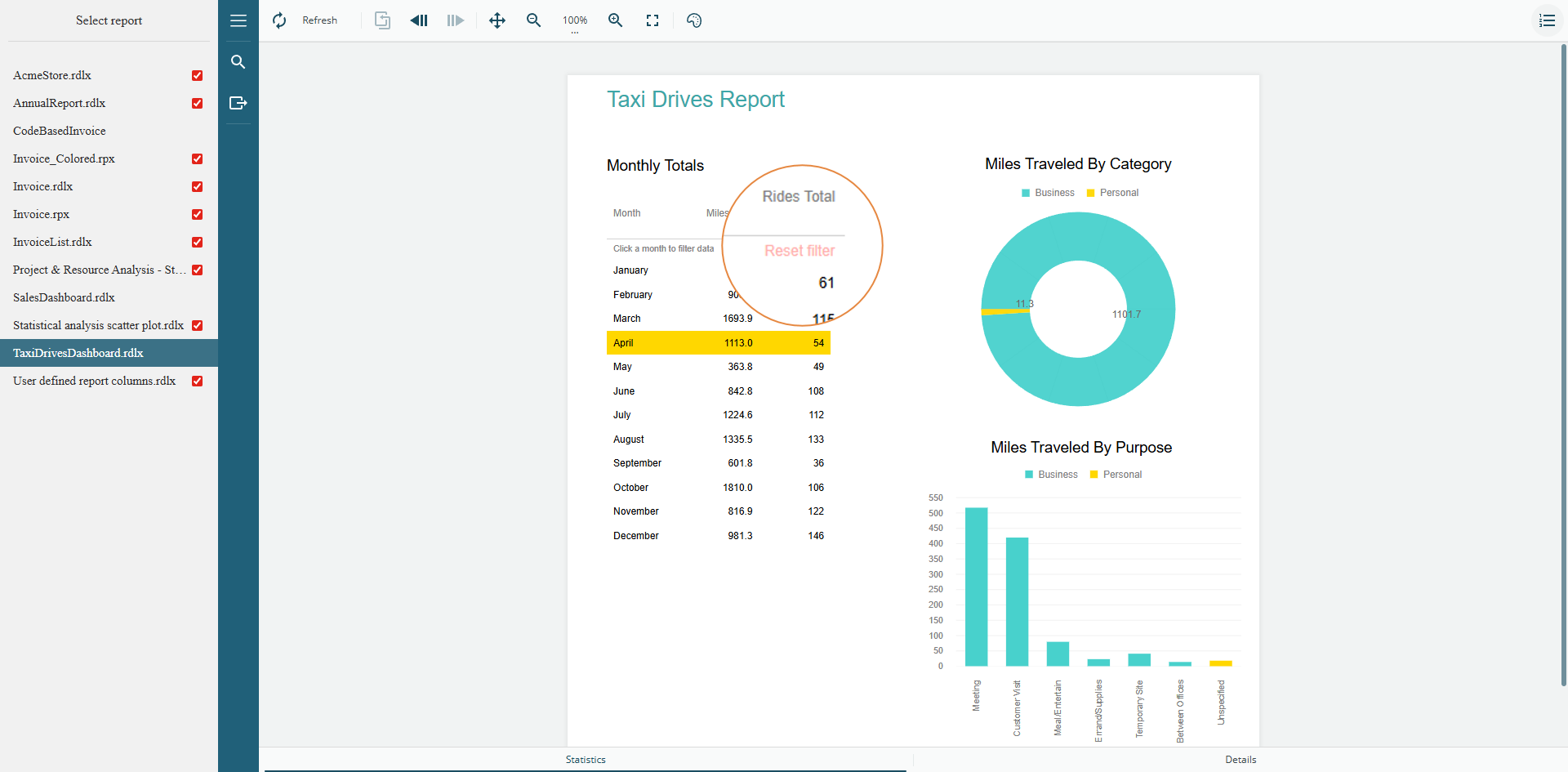Image resolution: width=1568 pixels, height=772 pixels.
Task: Toggle the sidebar hamburger menu
Action: tap(238, 20)
